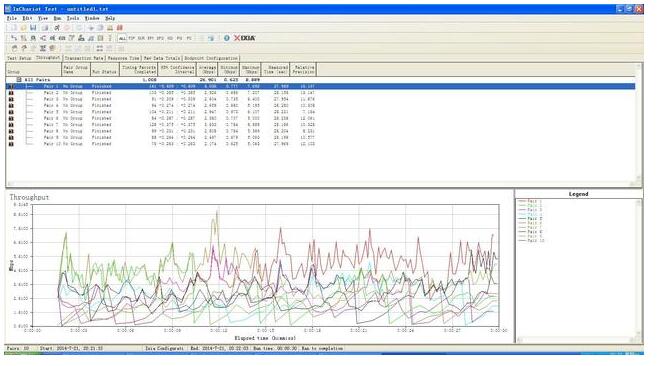Click the blue Help info icon beside IXIA
Viewport: 661px width, 366px height.
coord(227,38)
